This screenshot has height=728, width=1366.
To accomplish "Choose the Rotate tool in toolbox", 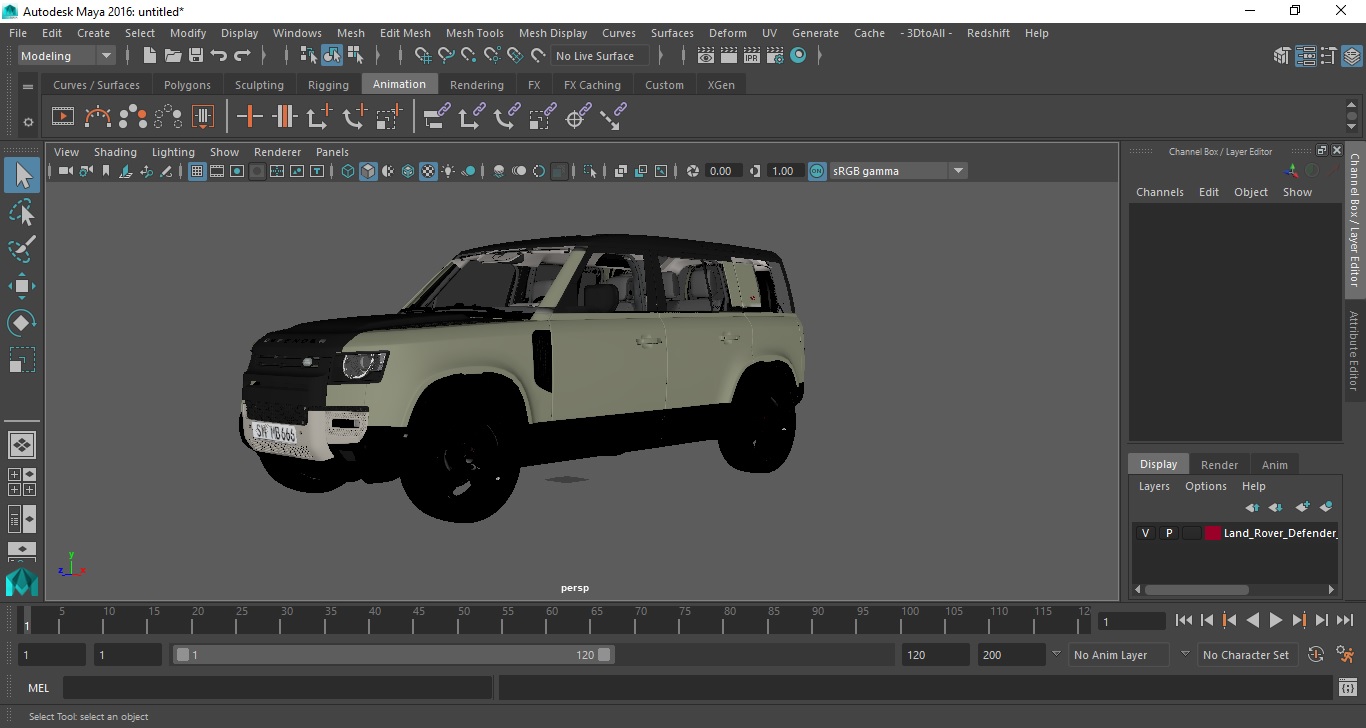I will coord(22,322).
